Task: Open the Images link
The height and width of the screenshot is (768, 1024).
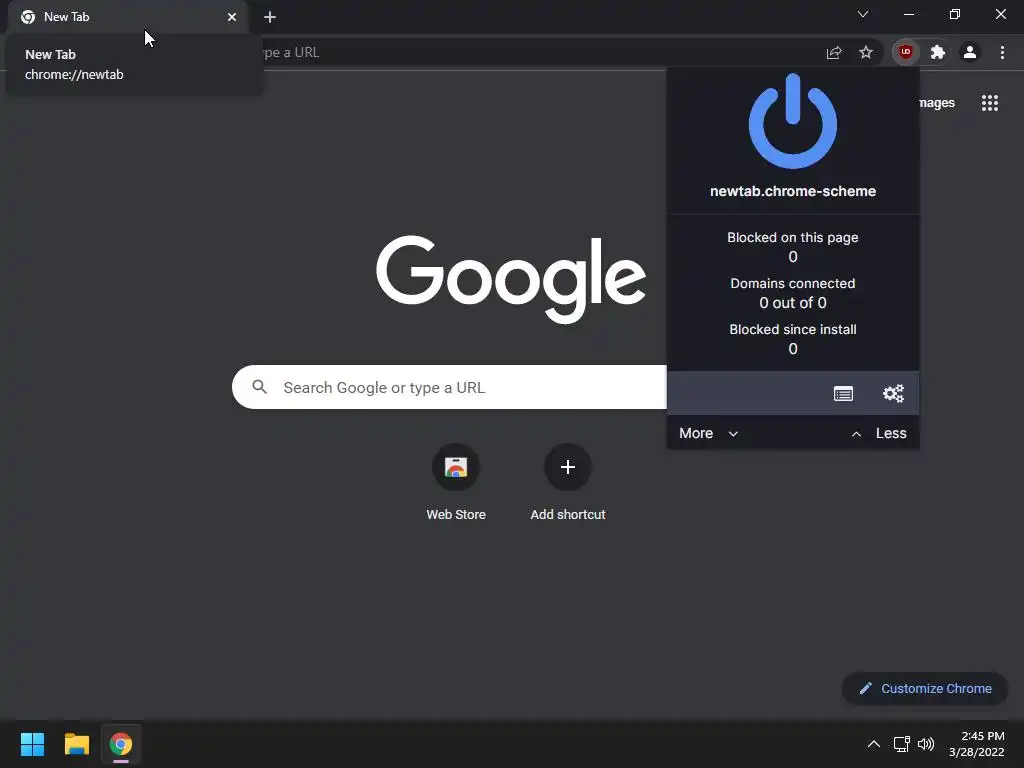Action: point(936,103)
